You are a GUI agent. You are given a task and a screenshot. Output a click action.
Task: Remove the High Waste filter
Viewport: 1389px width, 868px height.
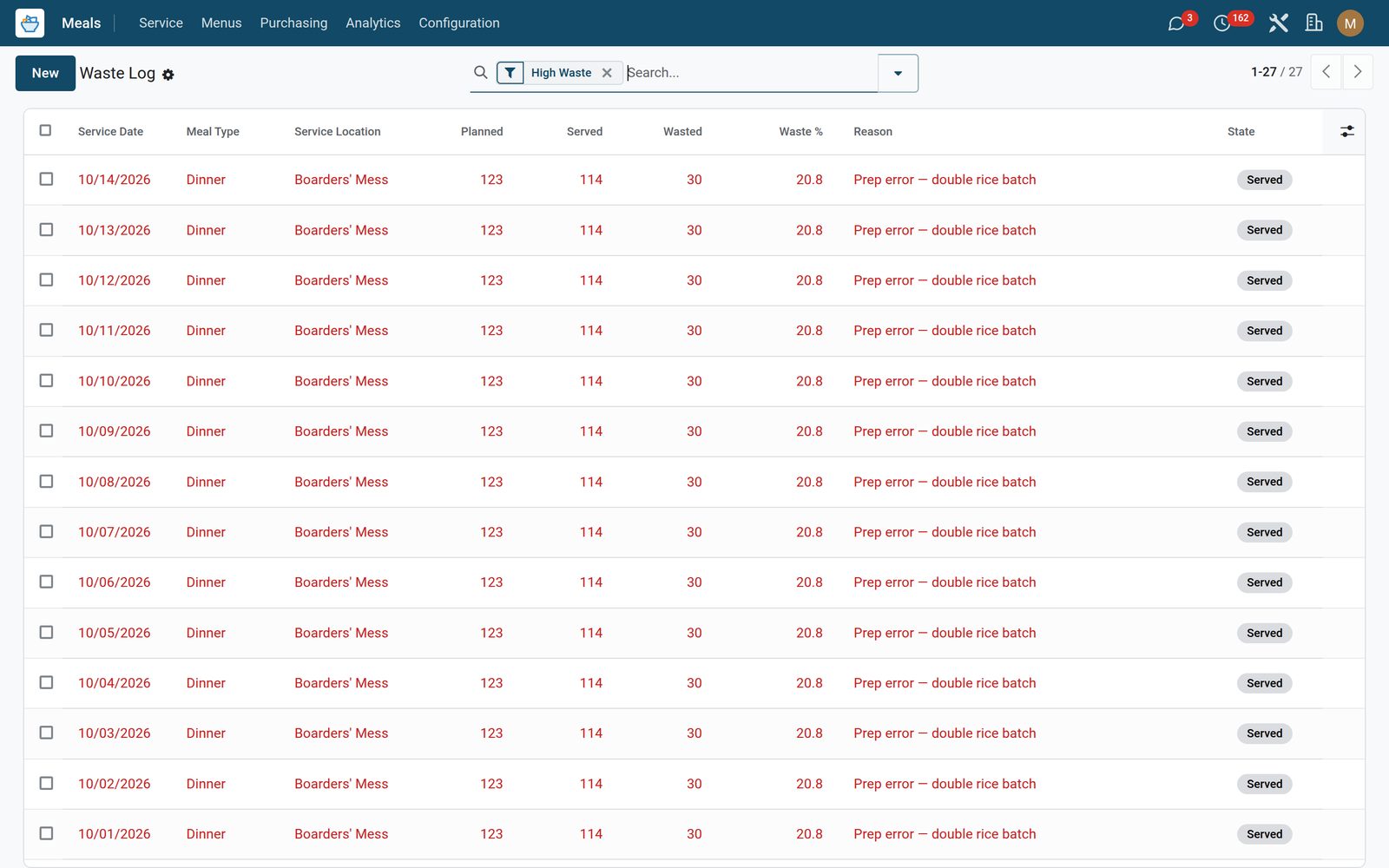tap(607, 73)
